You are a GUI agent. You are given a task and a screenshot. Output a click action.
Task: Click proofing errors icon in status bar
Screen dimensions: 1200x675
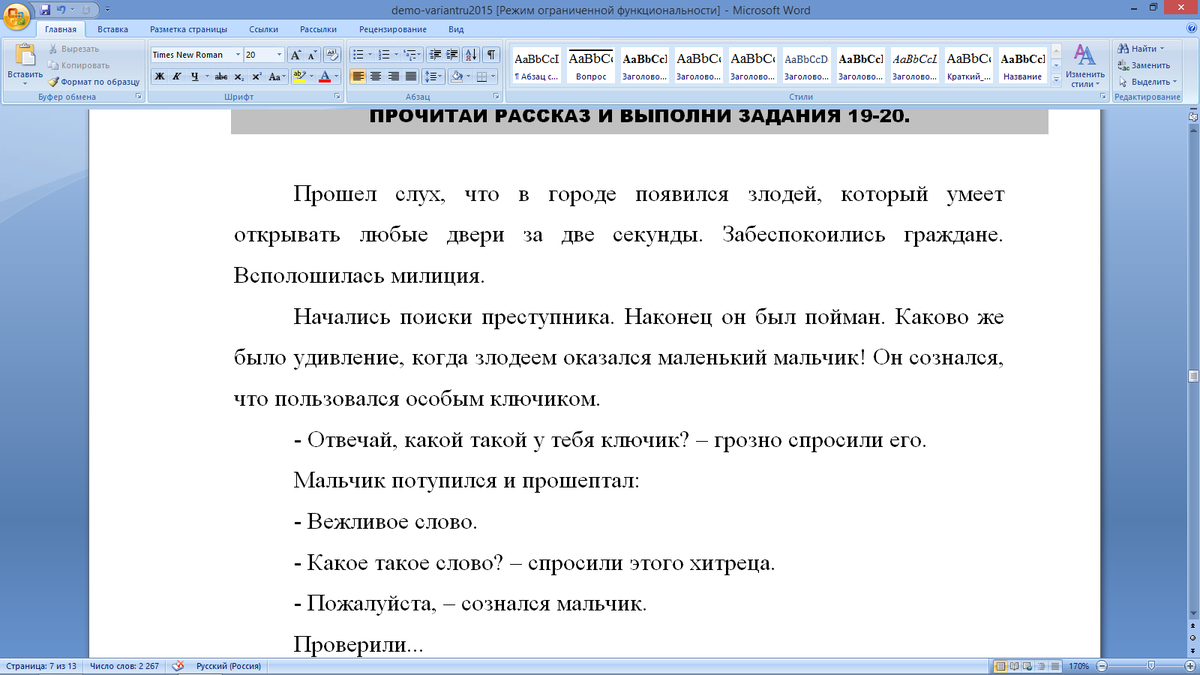click(178, 666)
